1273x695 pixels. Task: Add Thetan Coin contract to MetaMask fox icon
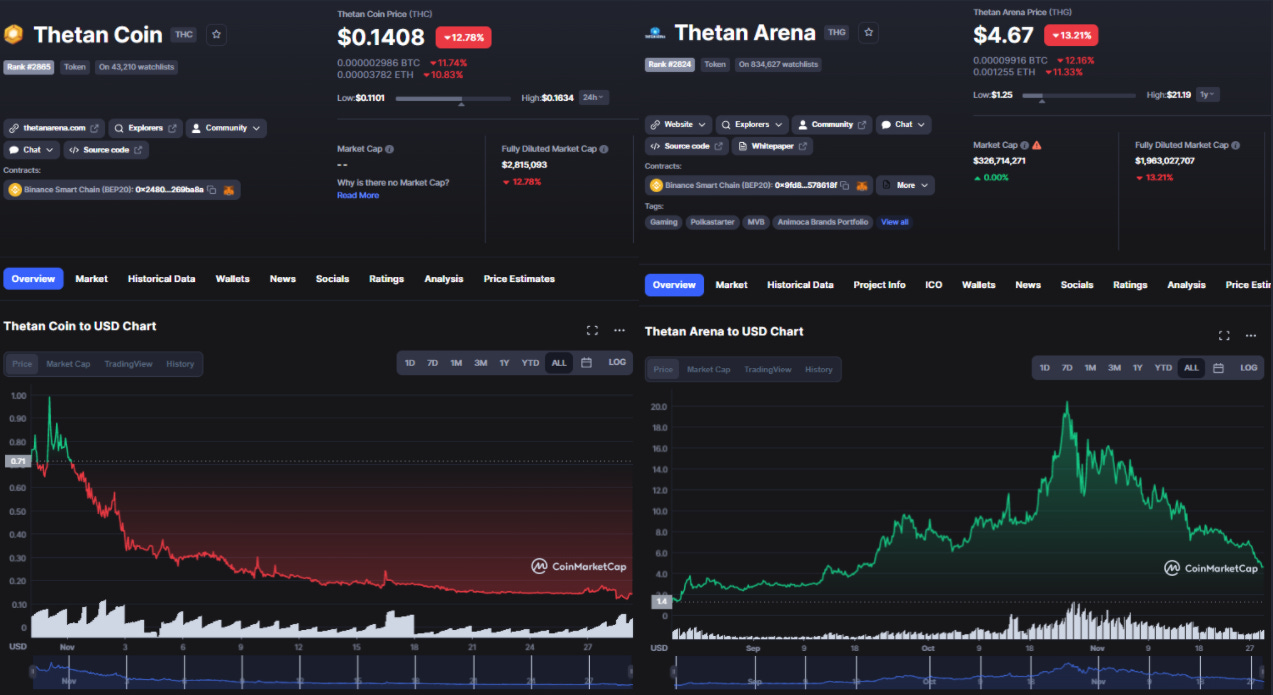click(x=228, y=189)
